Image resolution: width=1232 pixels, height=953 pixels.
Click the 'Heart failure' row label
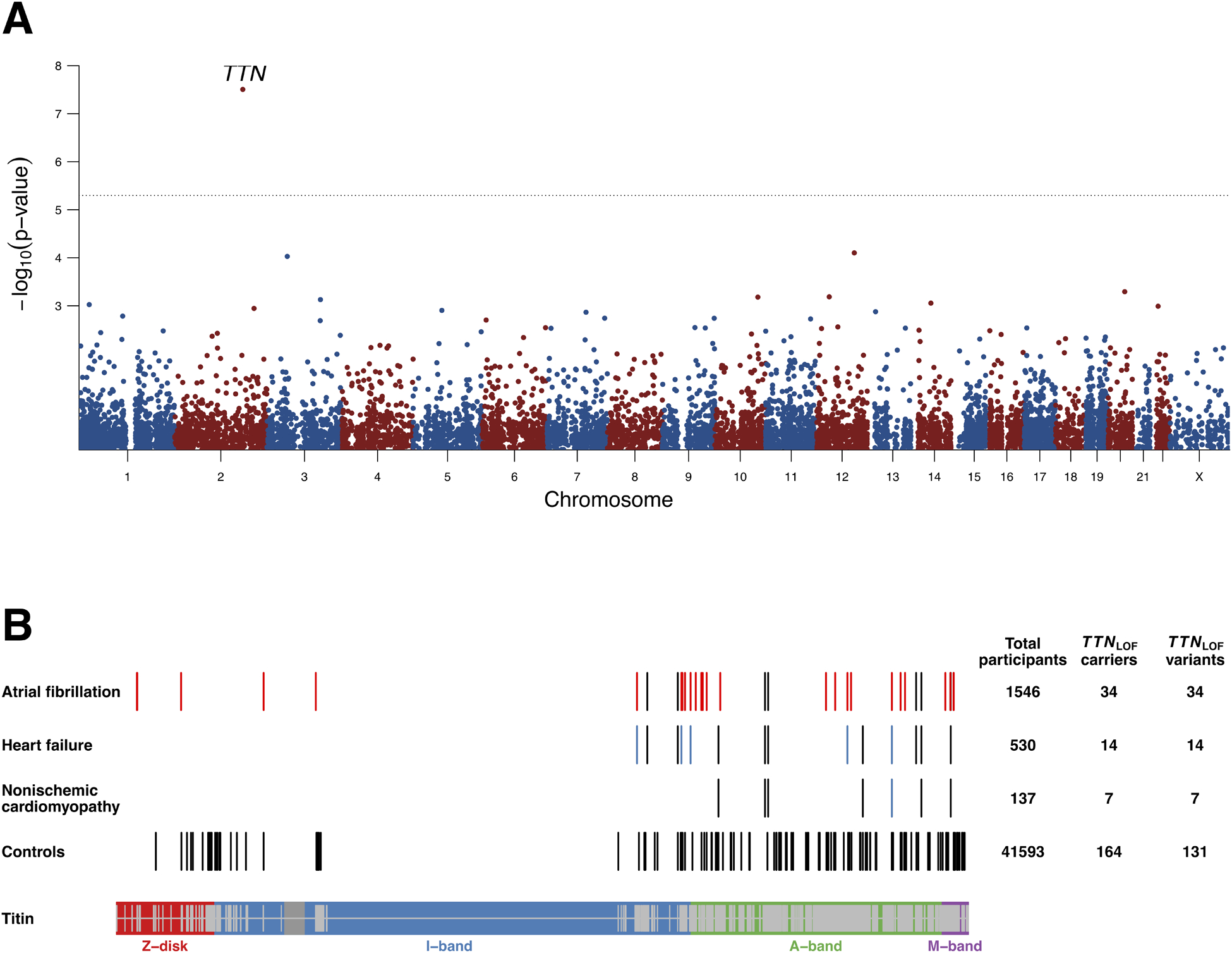point(47,745)
